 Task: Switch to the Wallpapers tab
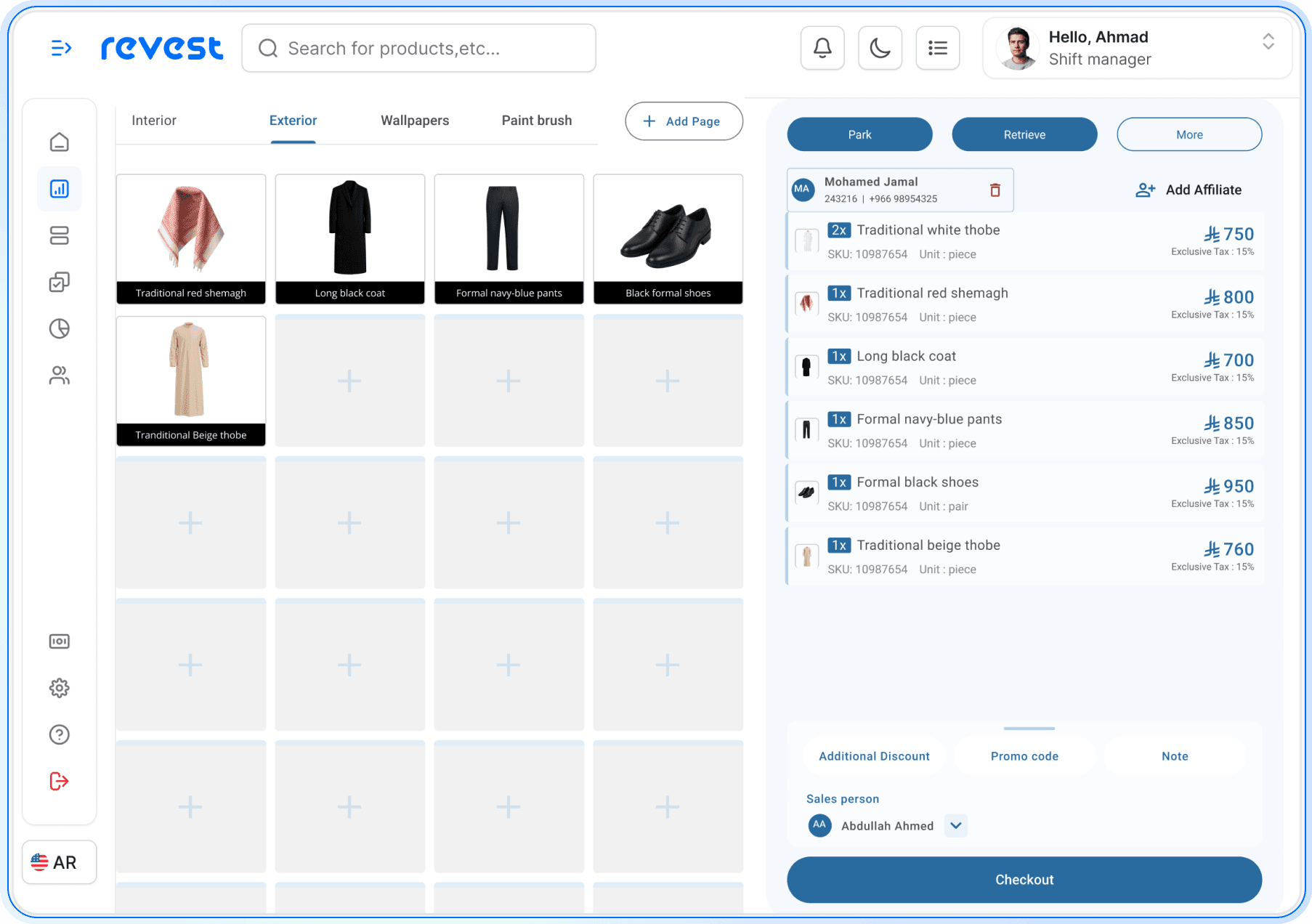coord(415,121)
